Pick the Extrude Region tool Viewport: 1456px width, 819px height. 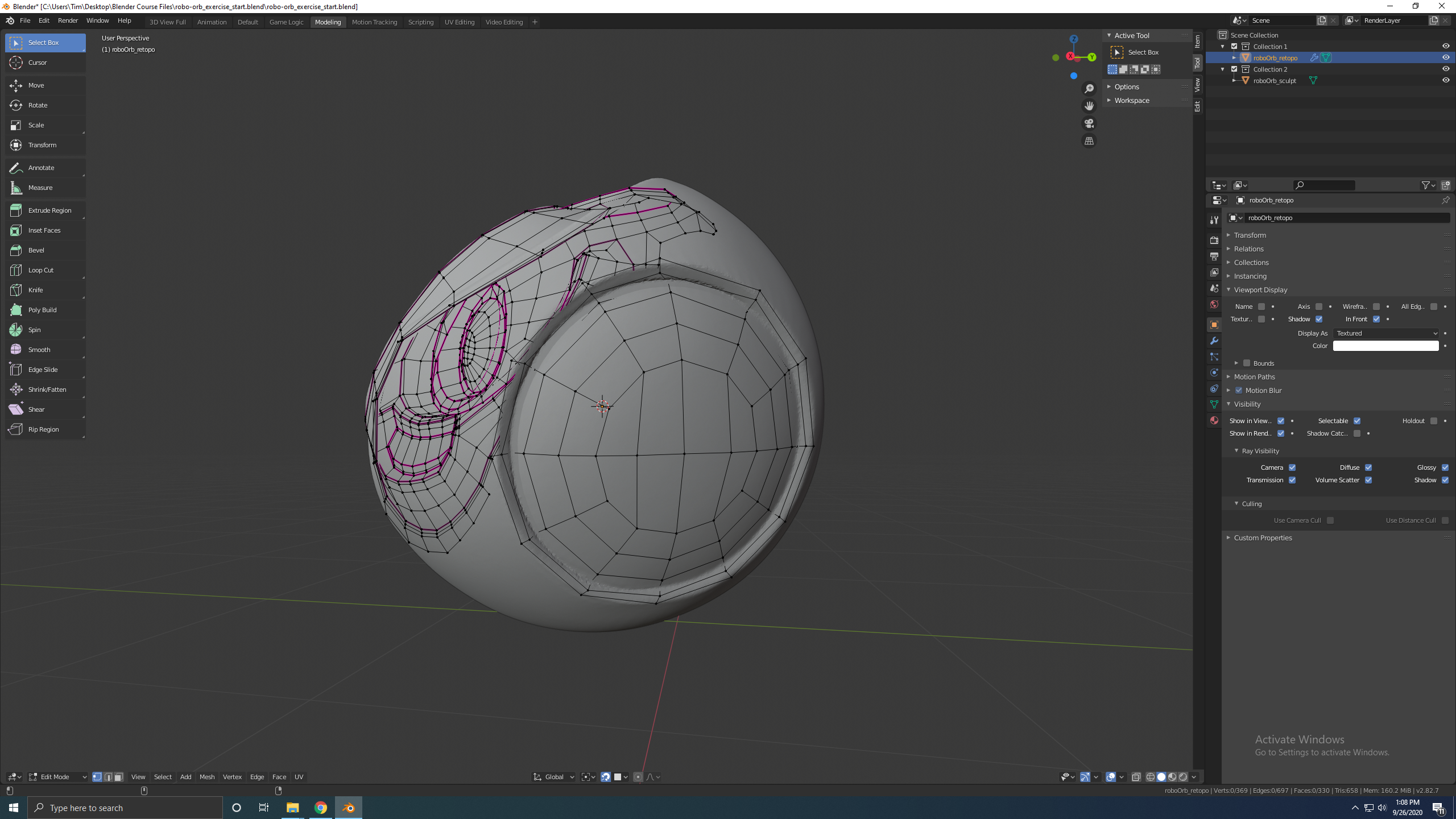point(49,210)
